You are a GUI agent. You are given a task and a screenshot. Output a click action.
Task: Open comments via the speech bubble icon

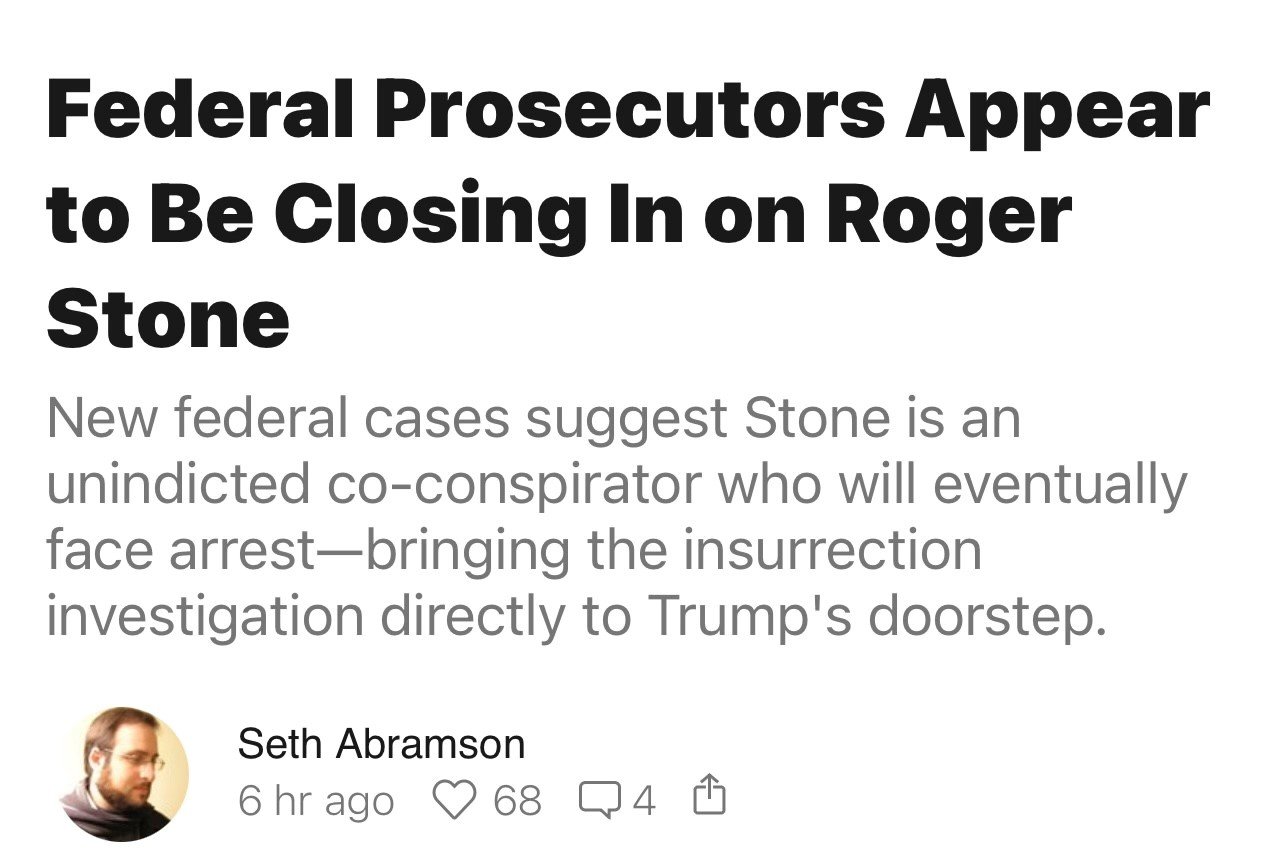[600, 799]
